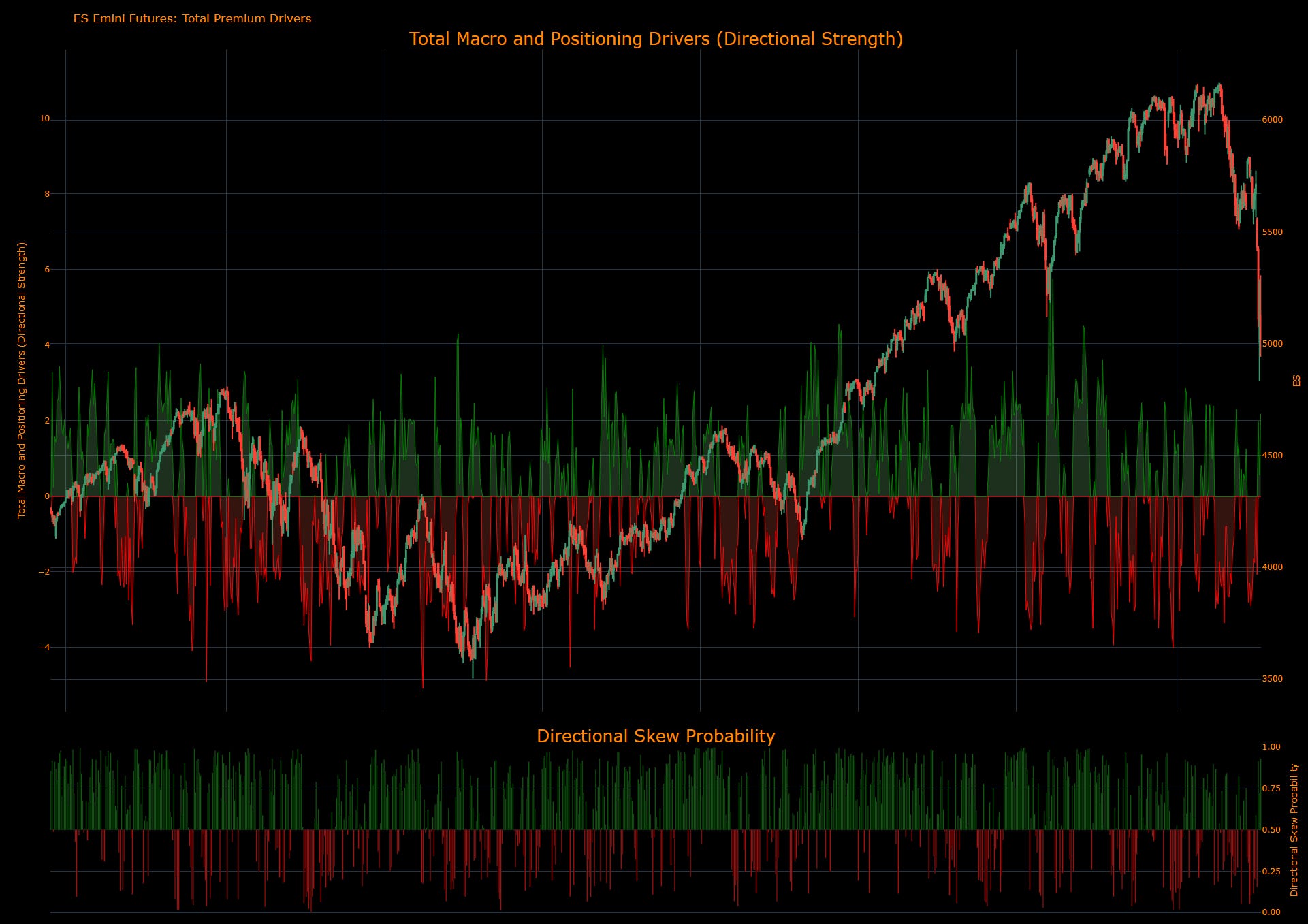Image resolution: width=1308 pixels, height=924 pixels.
Task: Click the 'Directional Skew Probability' subplot title
Action: pos(655,736)
